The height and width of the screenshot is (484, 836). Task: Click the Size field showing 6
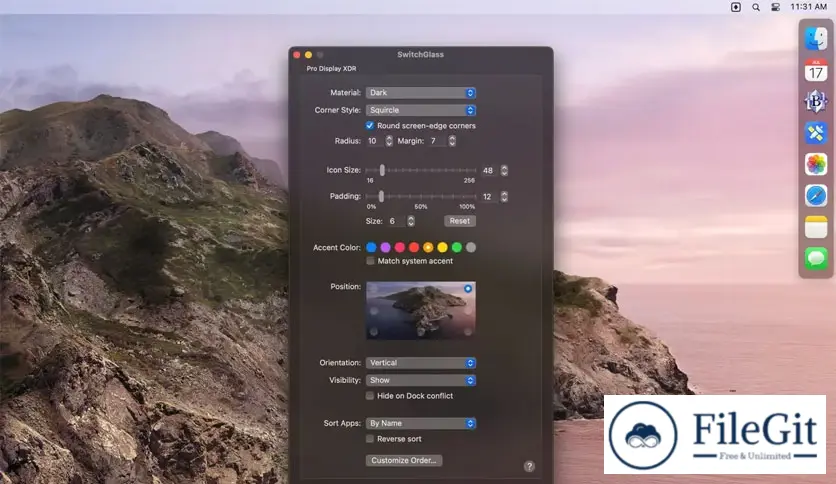(396, 221)
